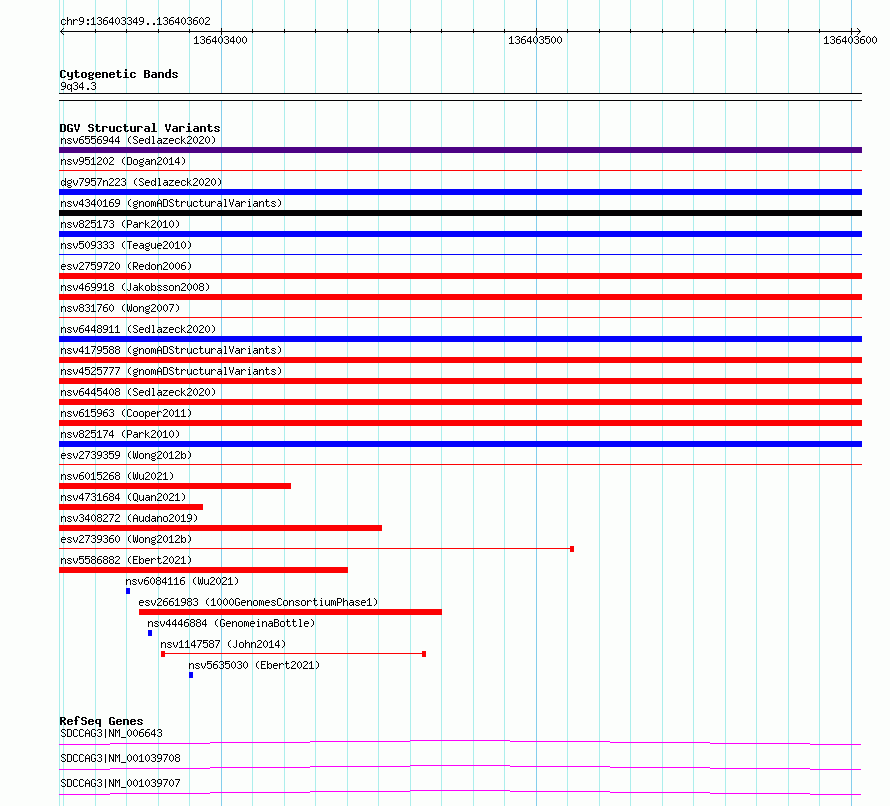
Task: Select nsv6084116 (Wu2021) label
Action: [x=182, y=581]
